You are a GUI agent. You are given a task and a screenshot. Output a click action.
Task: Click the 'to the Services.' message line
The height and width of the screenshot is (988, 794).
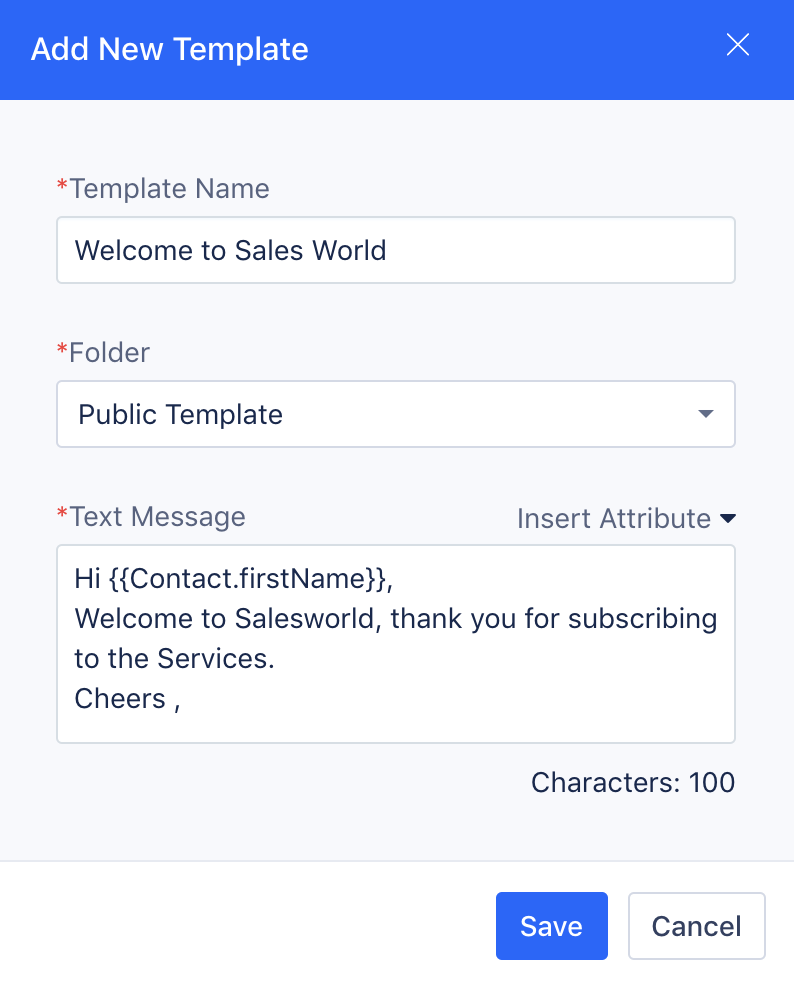tap(175, 659)
